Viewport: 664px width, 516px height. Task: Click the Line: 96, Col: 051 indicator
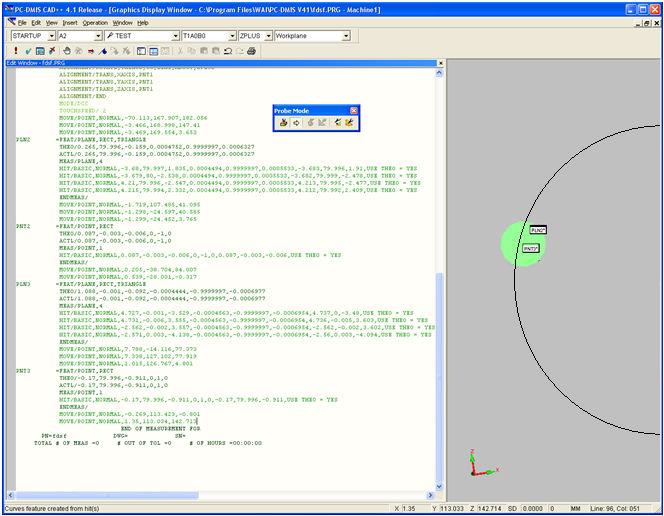click(615, 508)
